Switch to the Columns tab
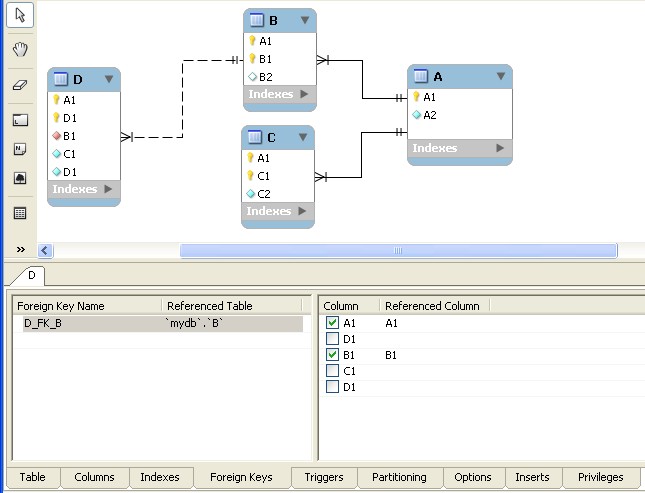 click(x=94, y=478)
